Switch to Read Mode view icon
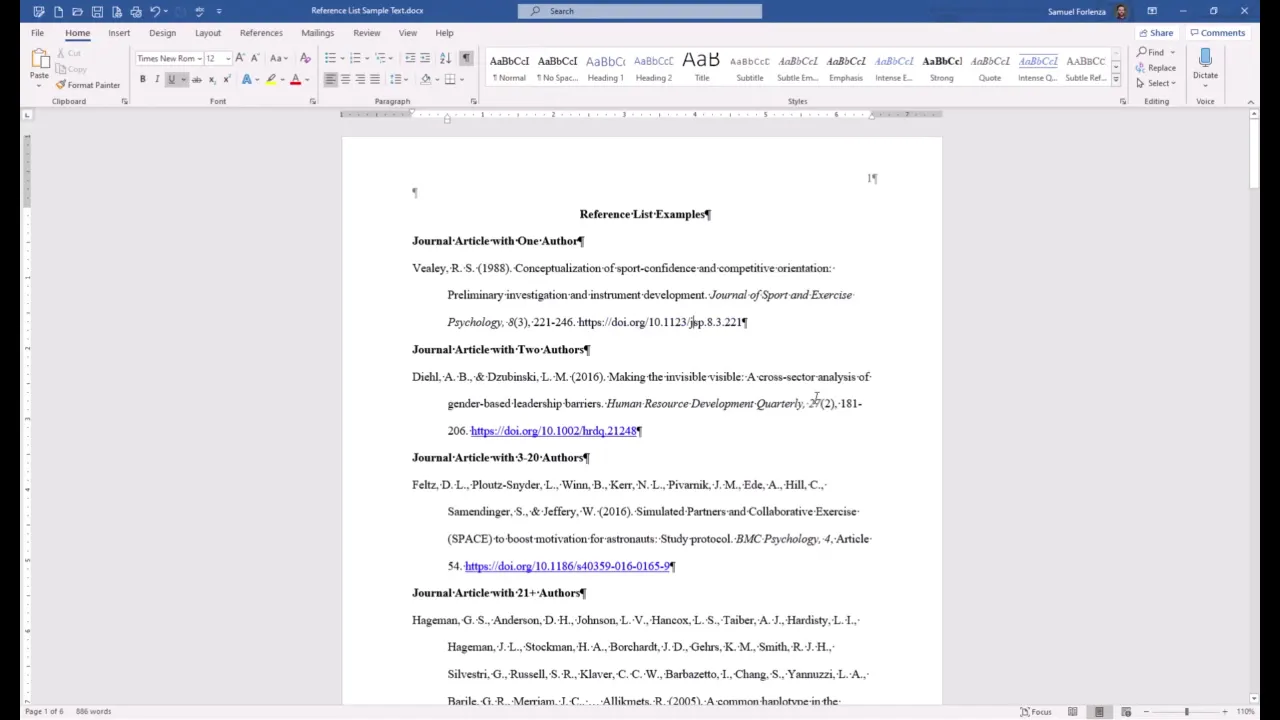The width and height of the screenshot is (1280, 720). 1072,711
